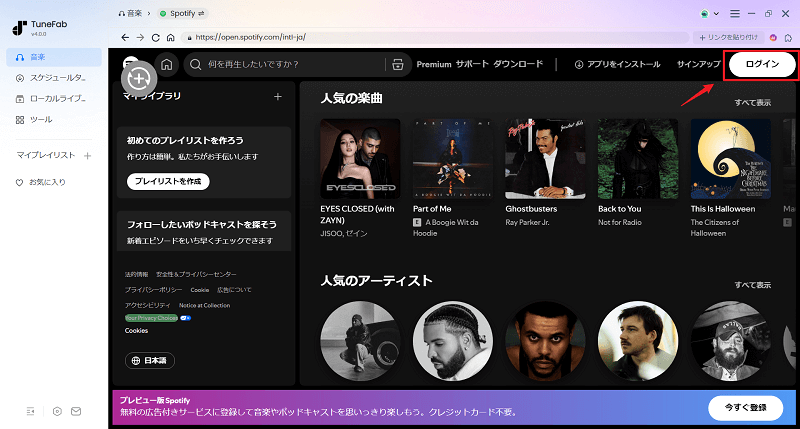This screenshot has width=800, height=429.
Task: Open the プライバシーポリシー footer link
Action: point(153,290)
